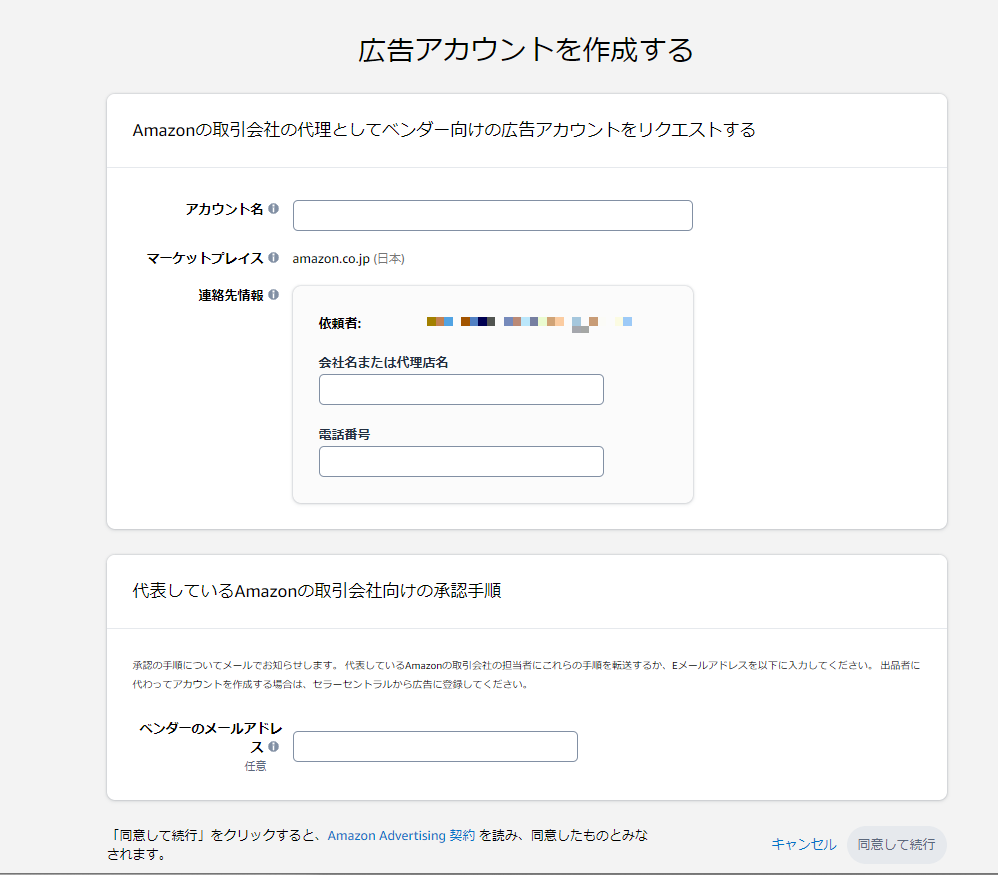Viewport: 998px width, 875px height.
Task: Click the 任意 optional note under vendor email
Action: point(256,766)
